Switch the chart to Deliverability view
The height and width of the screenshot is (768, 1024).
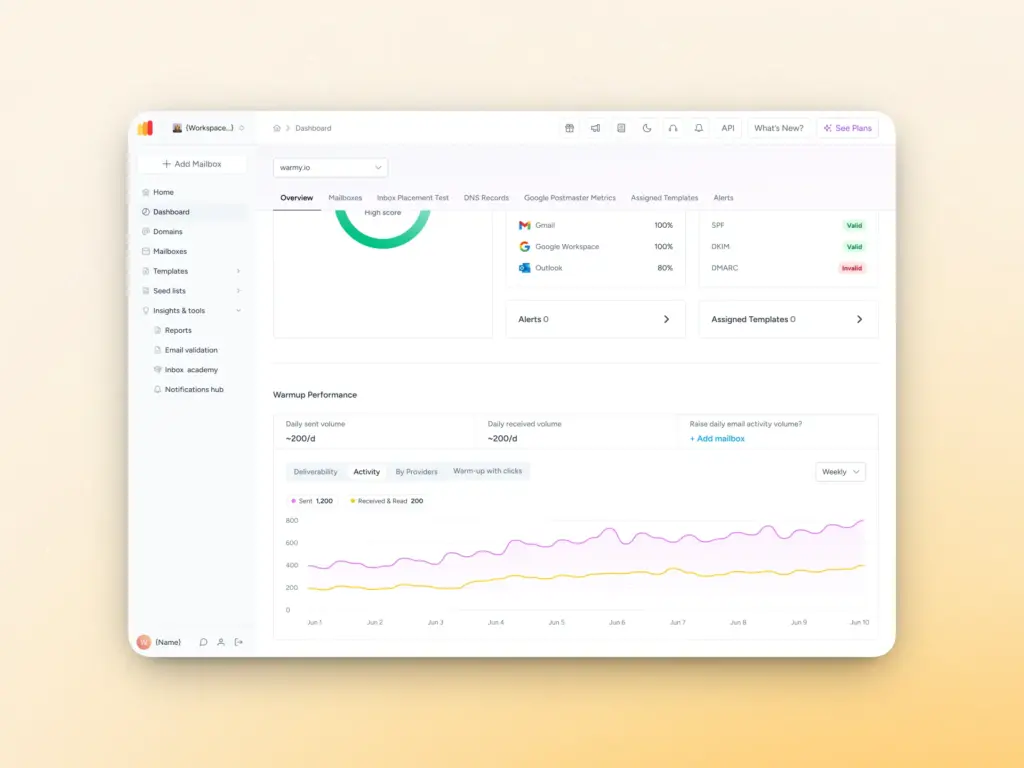[x=315, y=471]
